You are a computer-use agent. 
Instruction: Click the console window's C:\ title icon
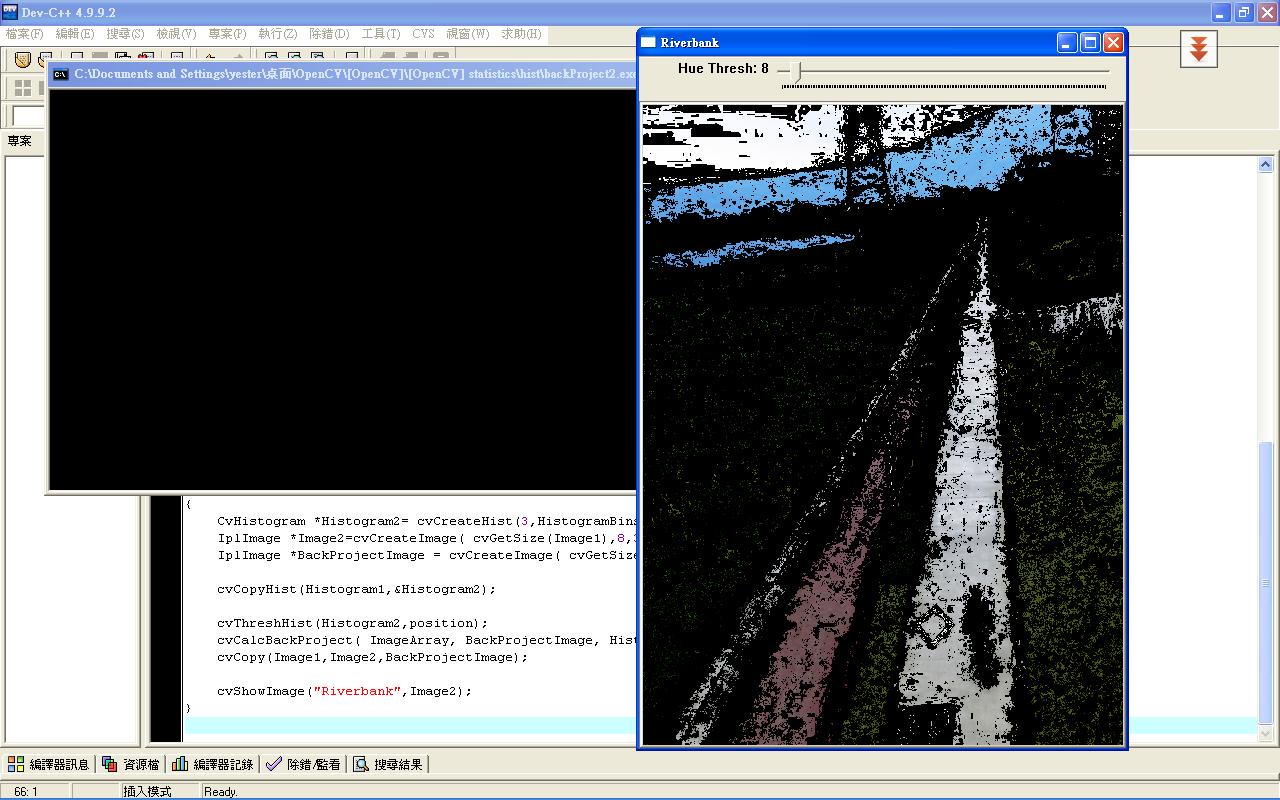pyautogui.click(x=60, y=74)
